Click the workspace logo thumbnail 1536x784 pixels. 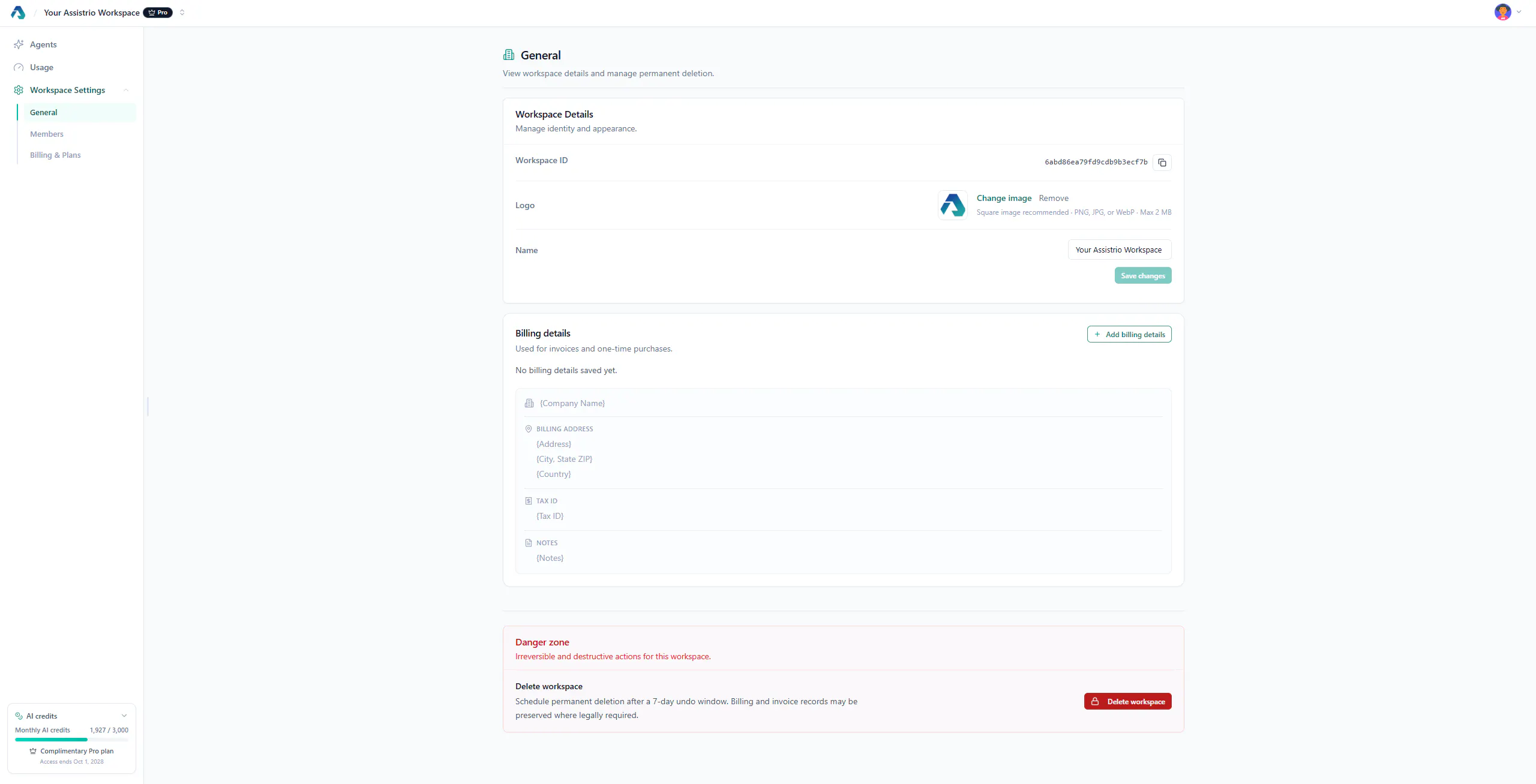click(x=953, y=205)
